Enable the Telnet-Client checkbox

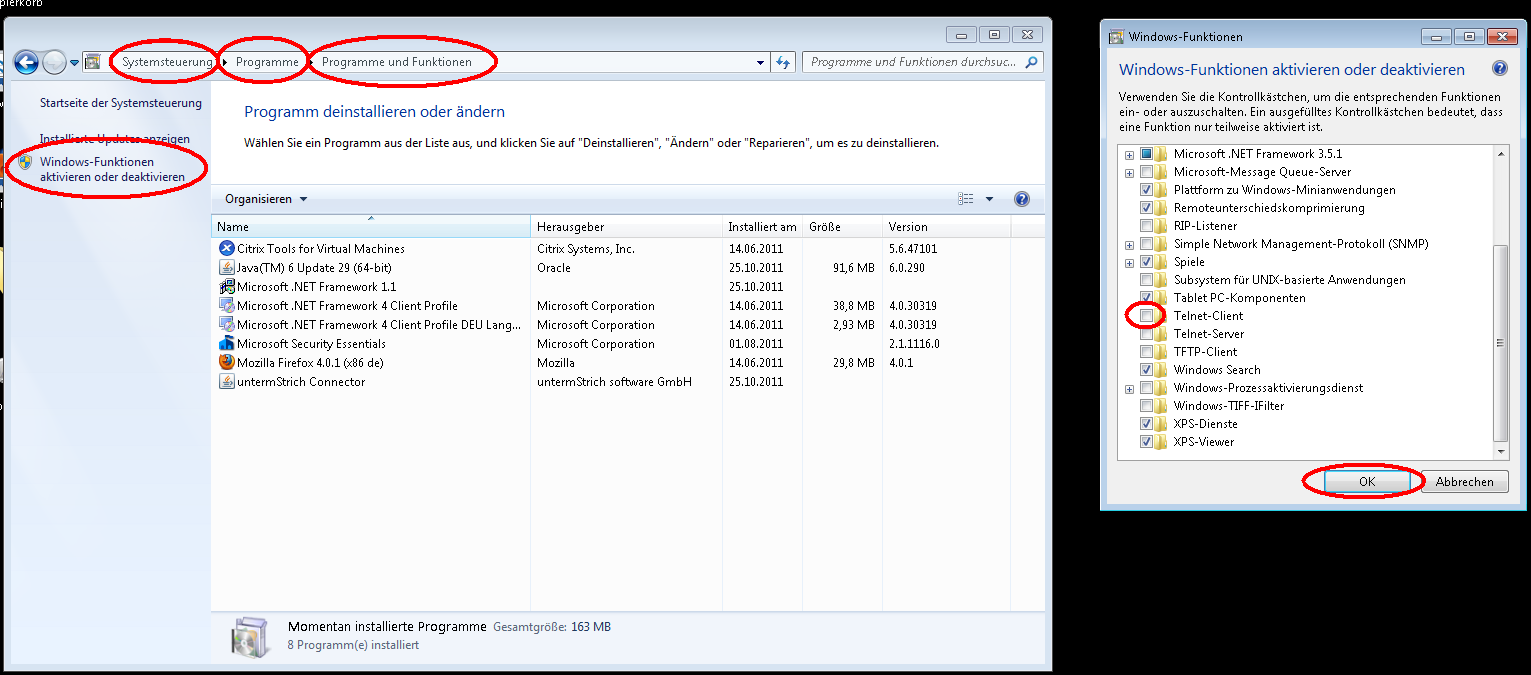pos(1146,316)
